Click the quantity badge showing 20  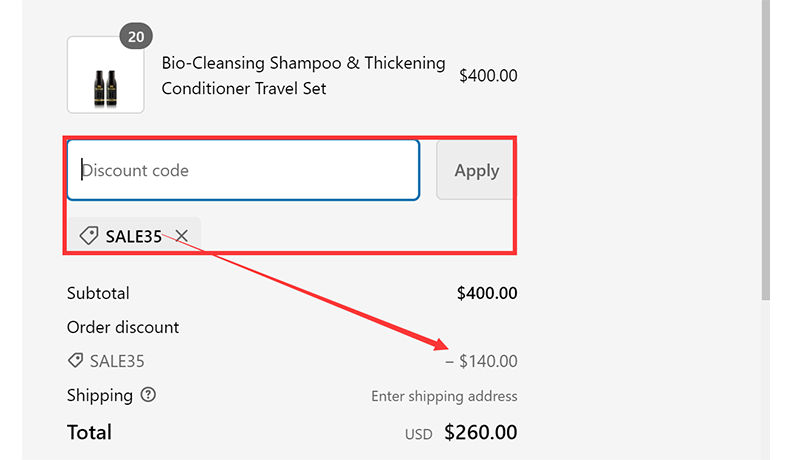coord(136,37)
